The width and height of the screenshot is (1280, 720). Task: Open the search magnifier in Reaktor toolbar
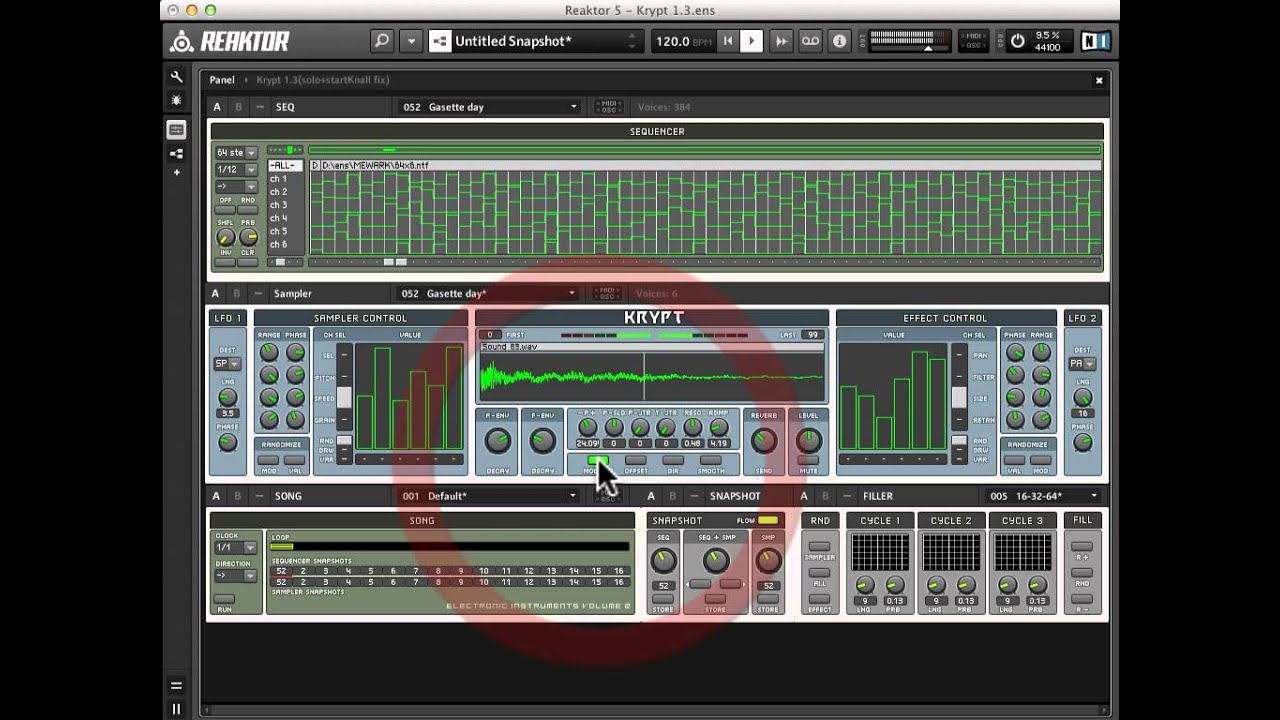[381, 41]
